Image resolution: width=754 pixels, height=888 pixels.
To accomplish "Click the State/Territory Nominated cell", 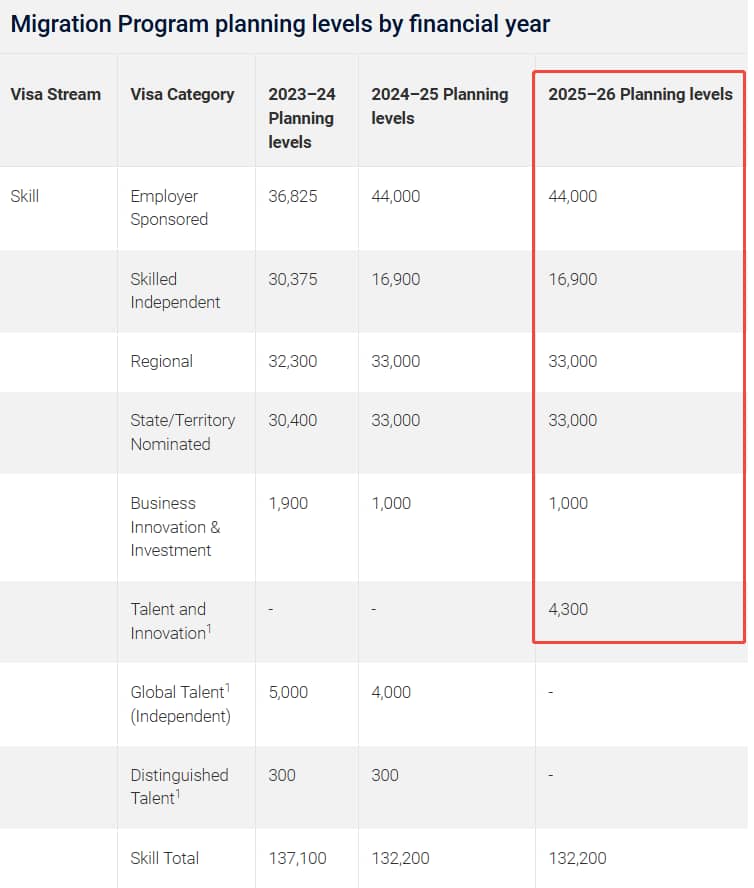I will (182, 432).
